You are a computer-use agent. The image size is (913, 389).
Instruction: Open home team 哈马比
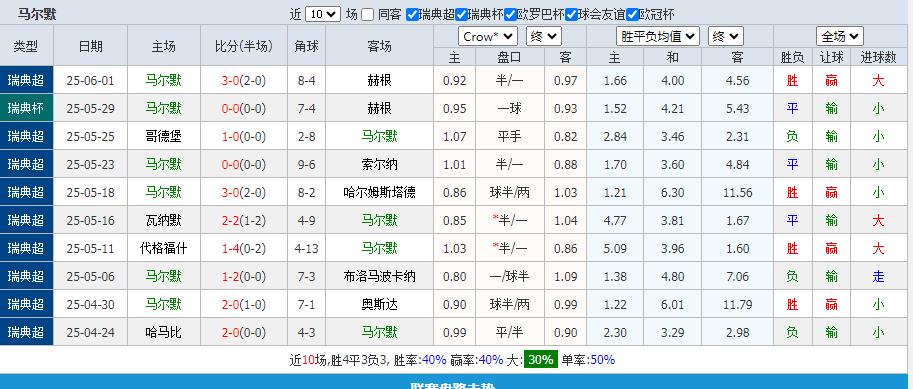pos(164,332)
